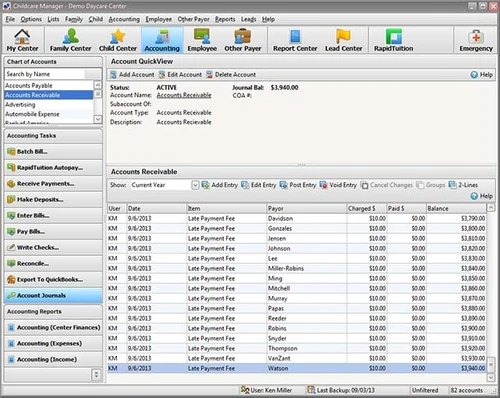Image resolution: width=500 pixels, height=398 pixels.
Task: Open the Reports menu
Action: 225,19
